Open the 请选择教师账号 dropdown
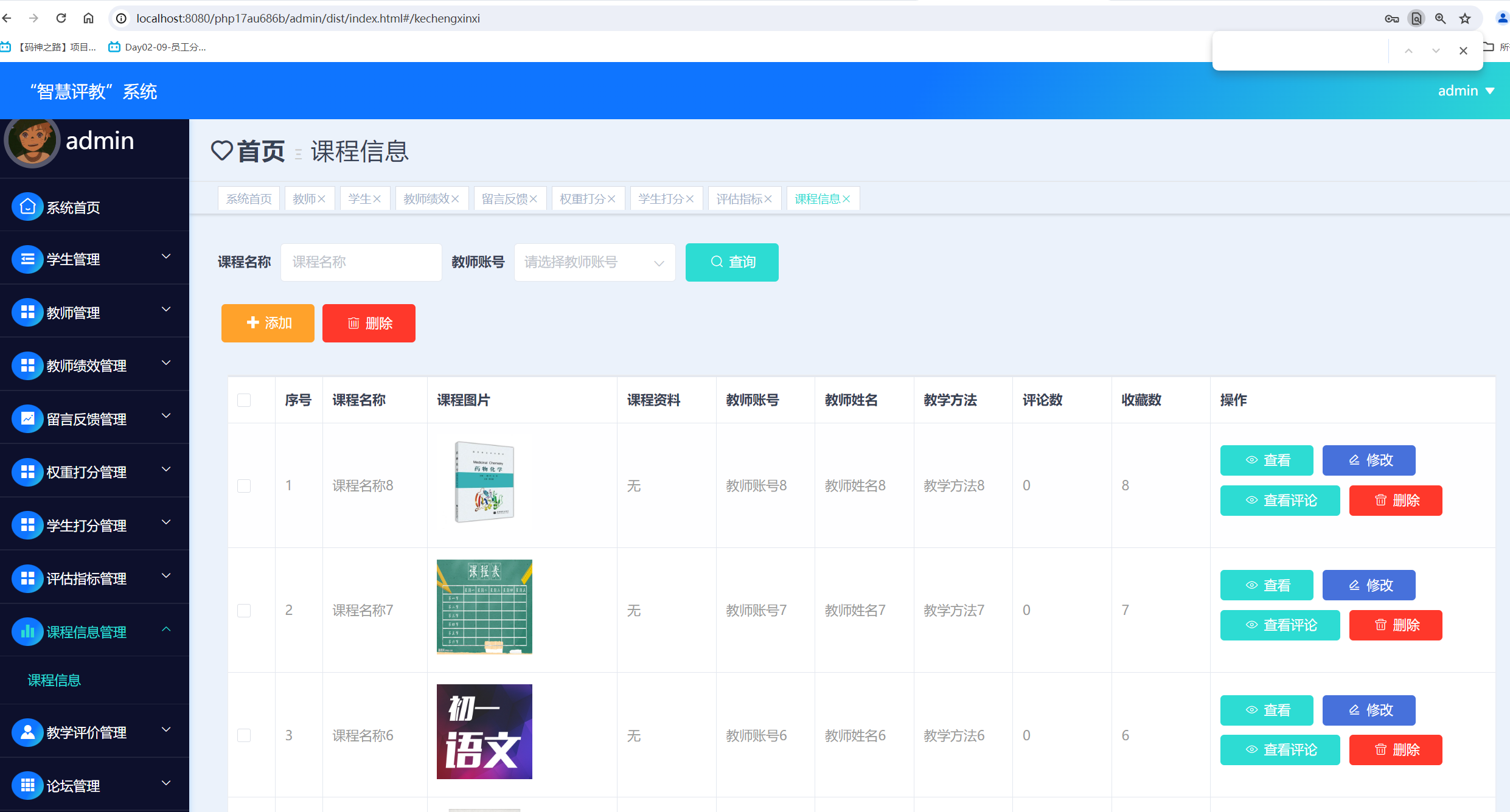Screen dimensions: 1510x812 coord(594,262)
